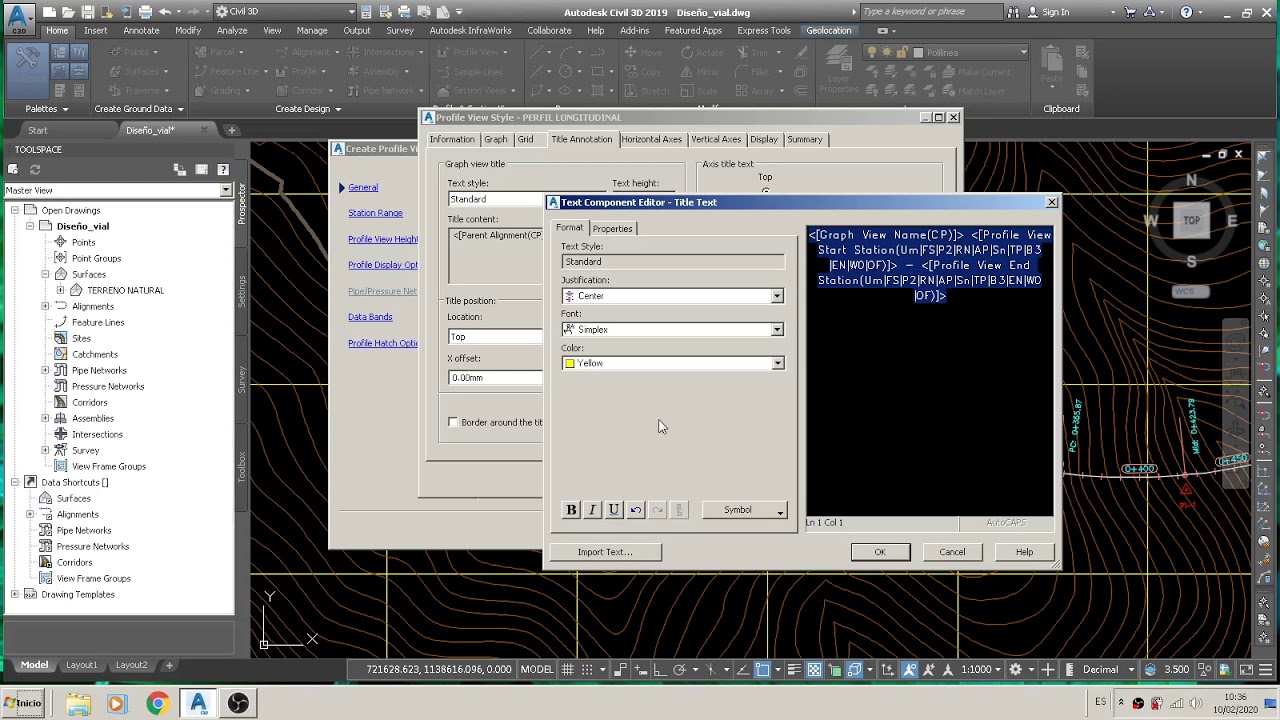Open the Prospector side tab in Toolspace
1280x720 pixels.
[x=242, y=203]
